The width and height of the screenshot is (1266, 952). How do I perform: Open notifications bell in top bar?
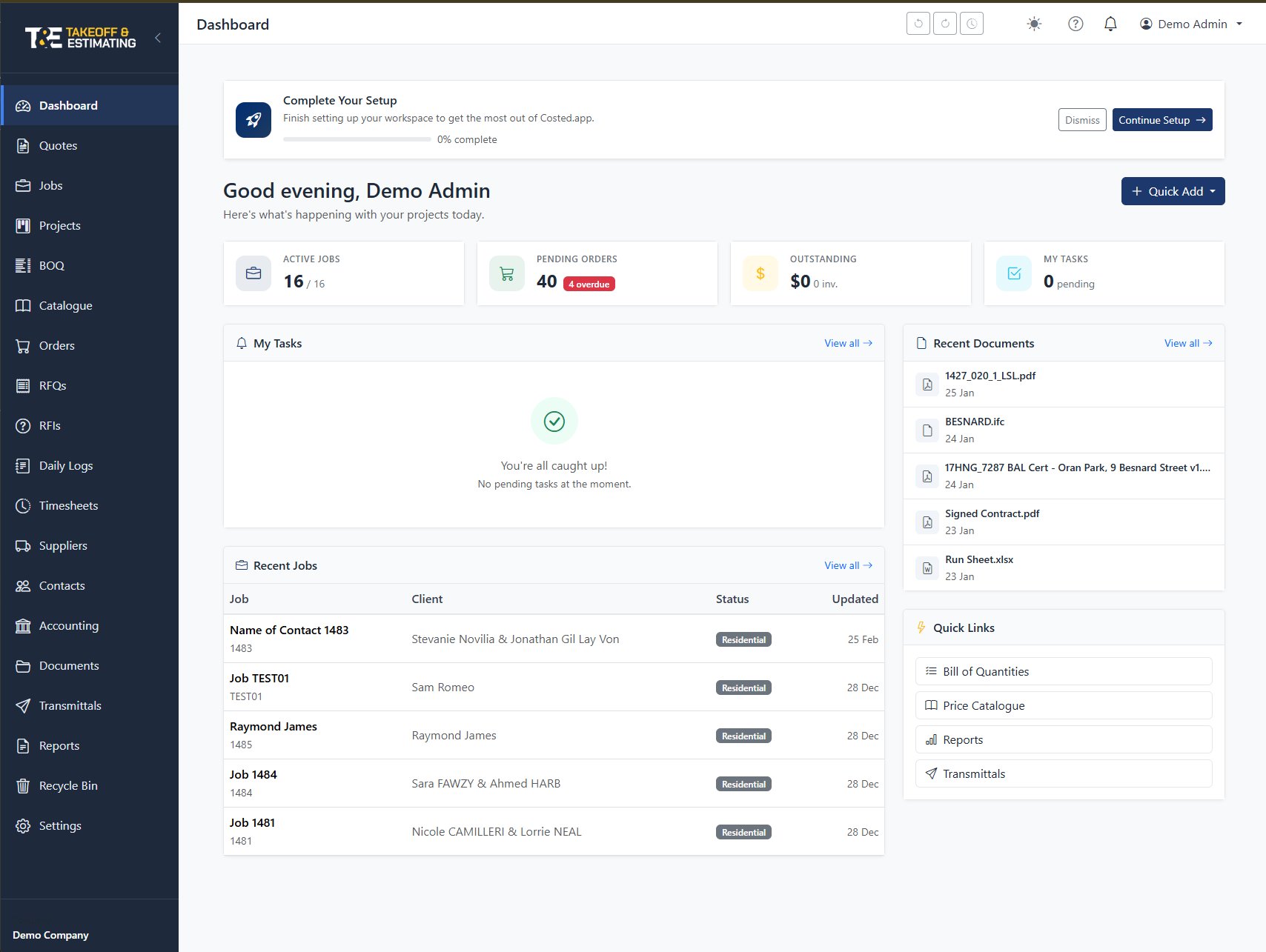pos(1110,24)
